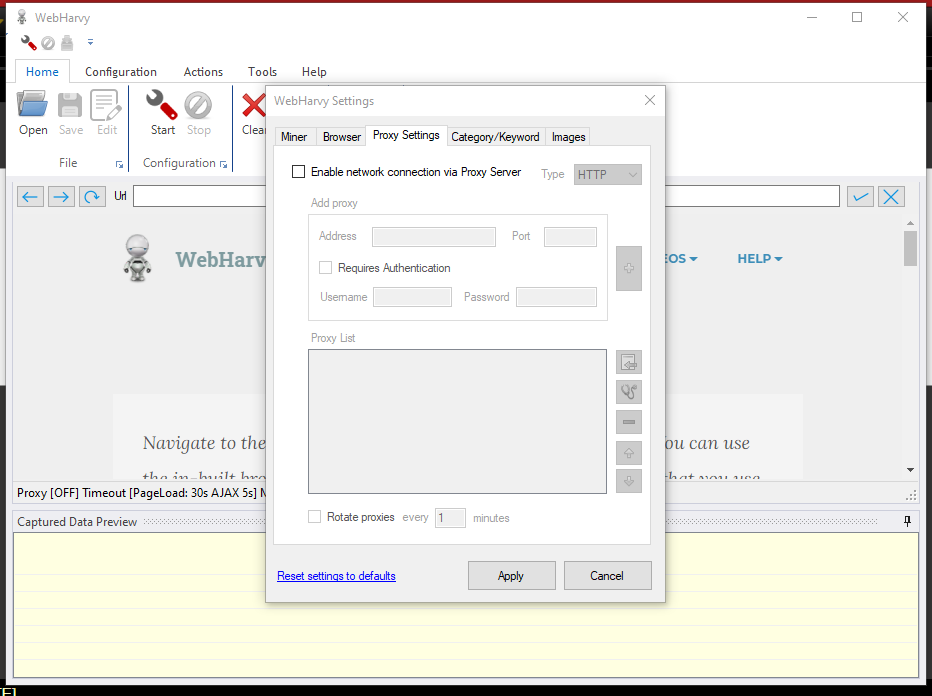The width and height of the screenshot is (932, 696).
Task: Cancel URL with the blue X button
Action: point(891,196)
